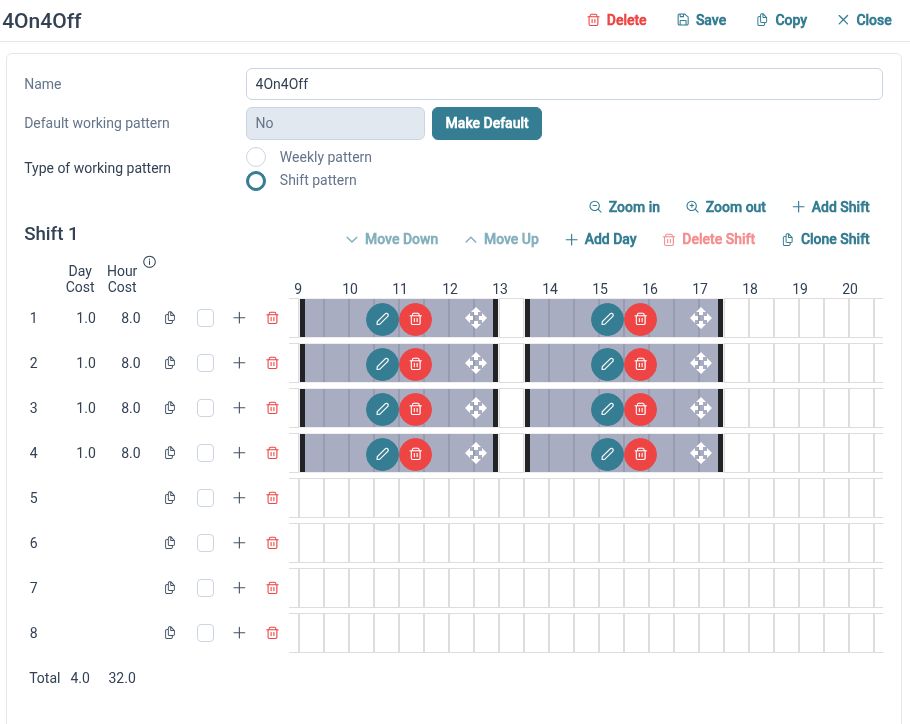
Task: Add a period to day 5
Action: point(239,498)
